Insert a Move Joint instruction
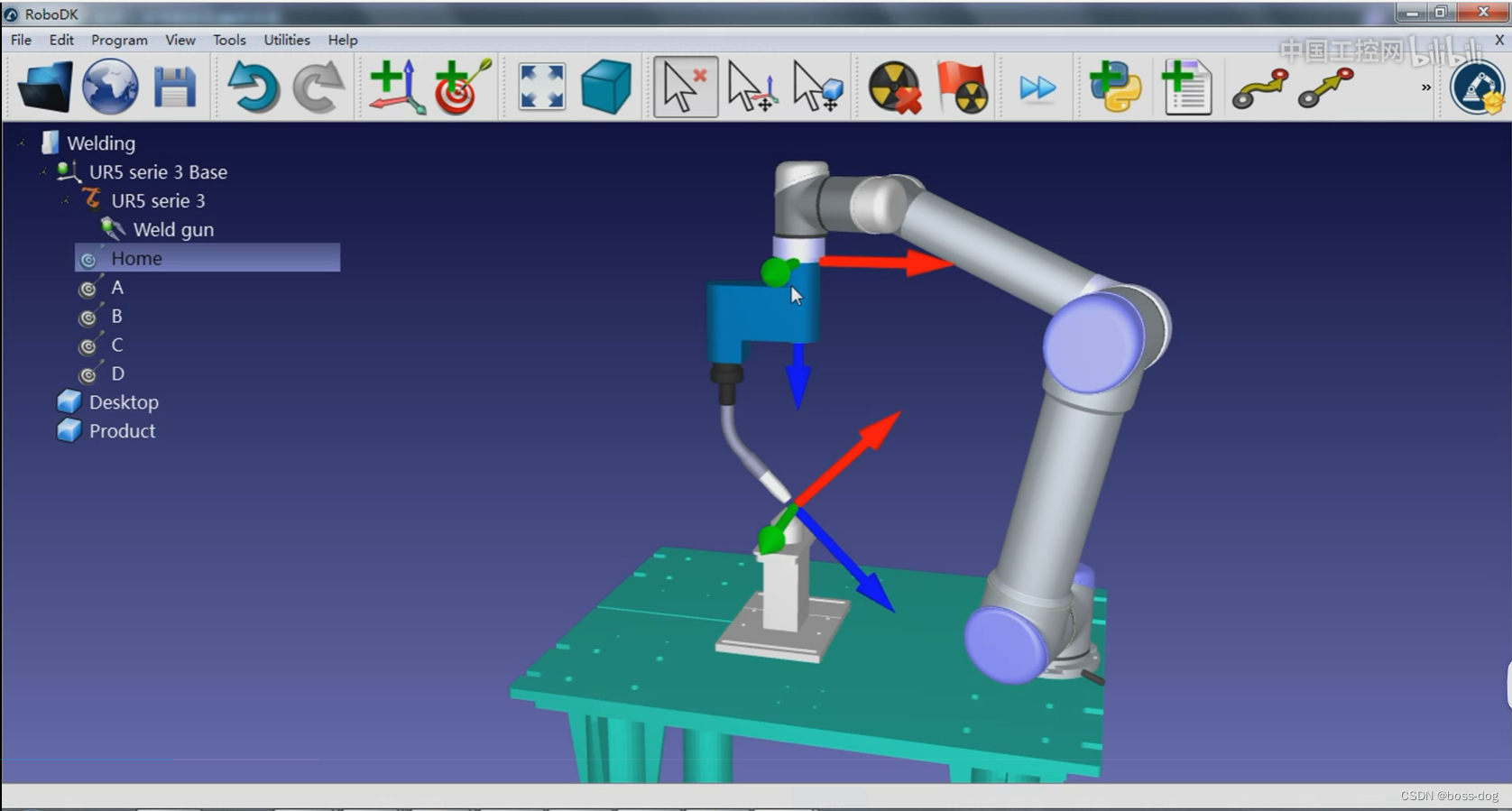Viewport: 1512px width, 811px height. pos(1260,88)
